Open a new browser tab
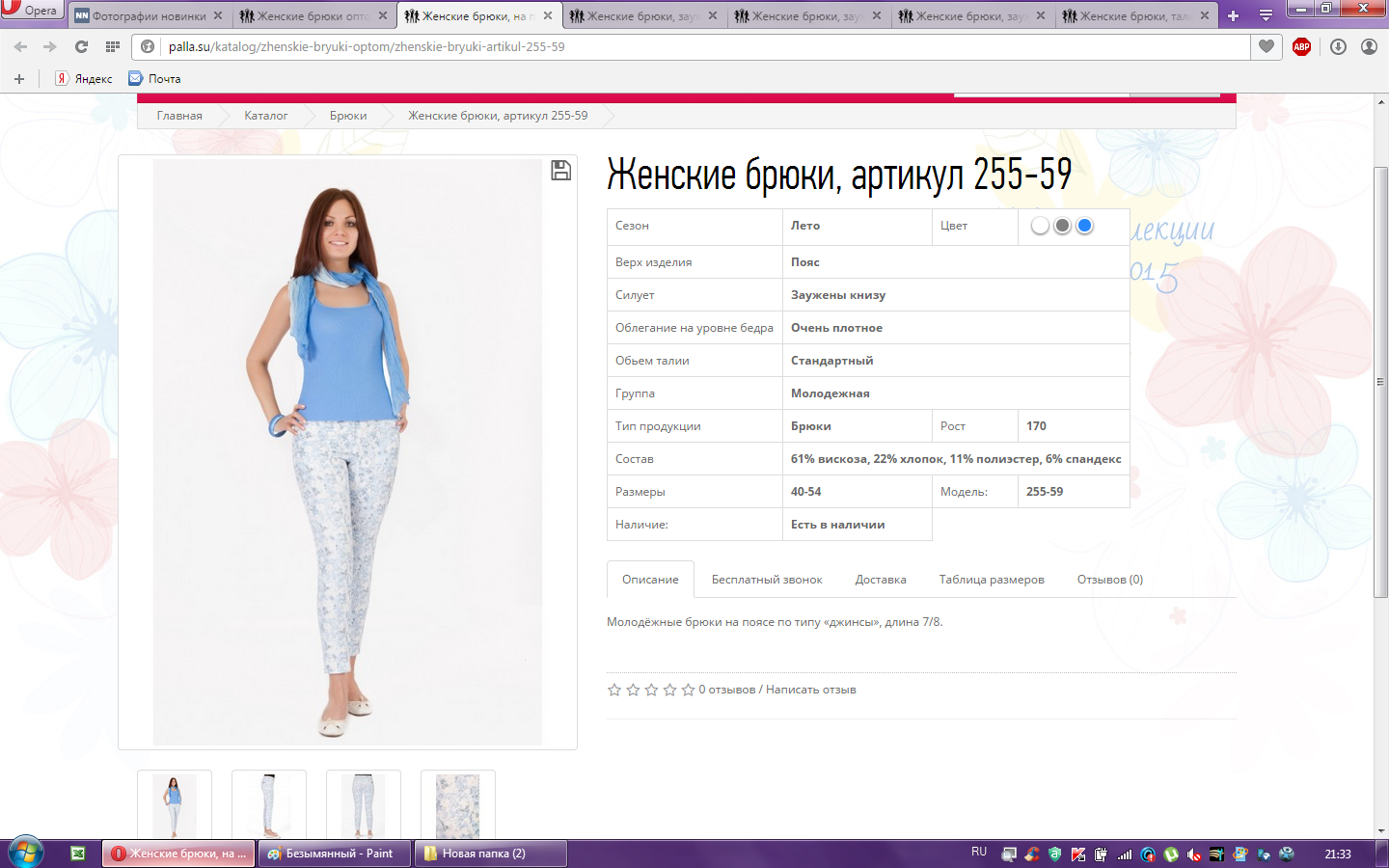Viewport: 1389px width, 868px height. pos(1233,15)
